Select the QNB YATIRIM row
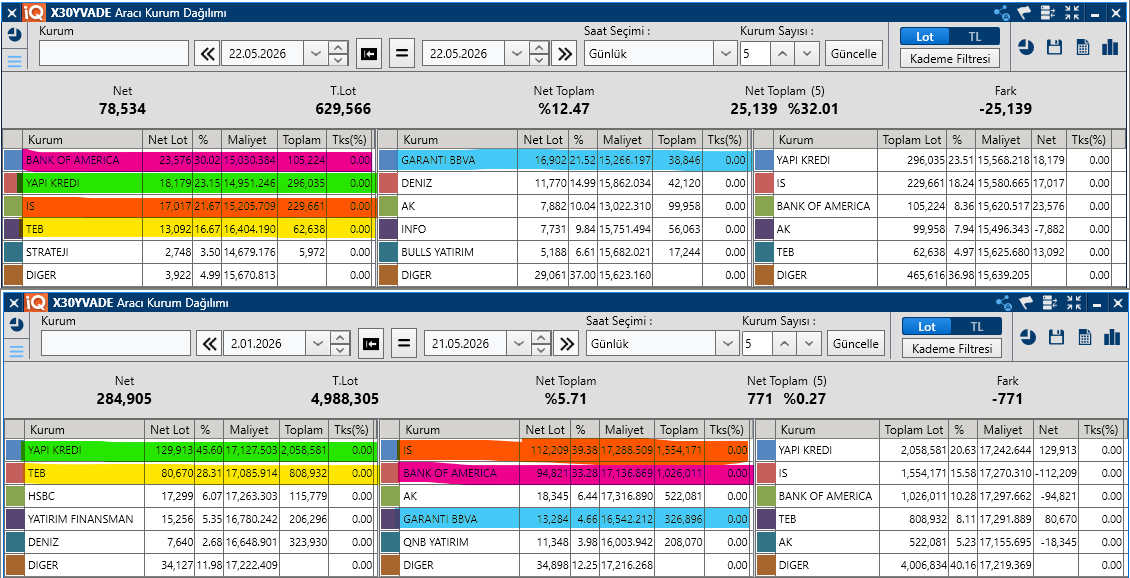 566,542
